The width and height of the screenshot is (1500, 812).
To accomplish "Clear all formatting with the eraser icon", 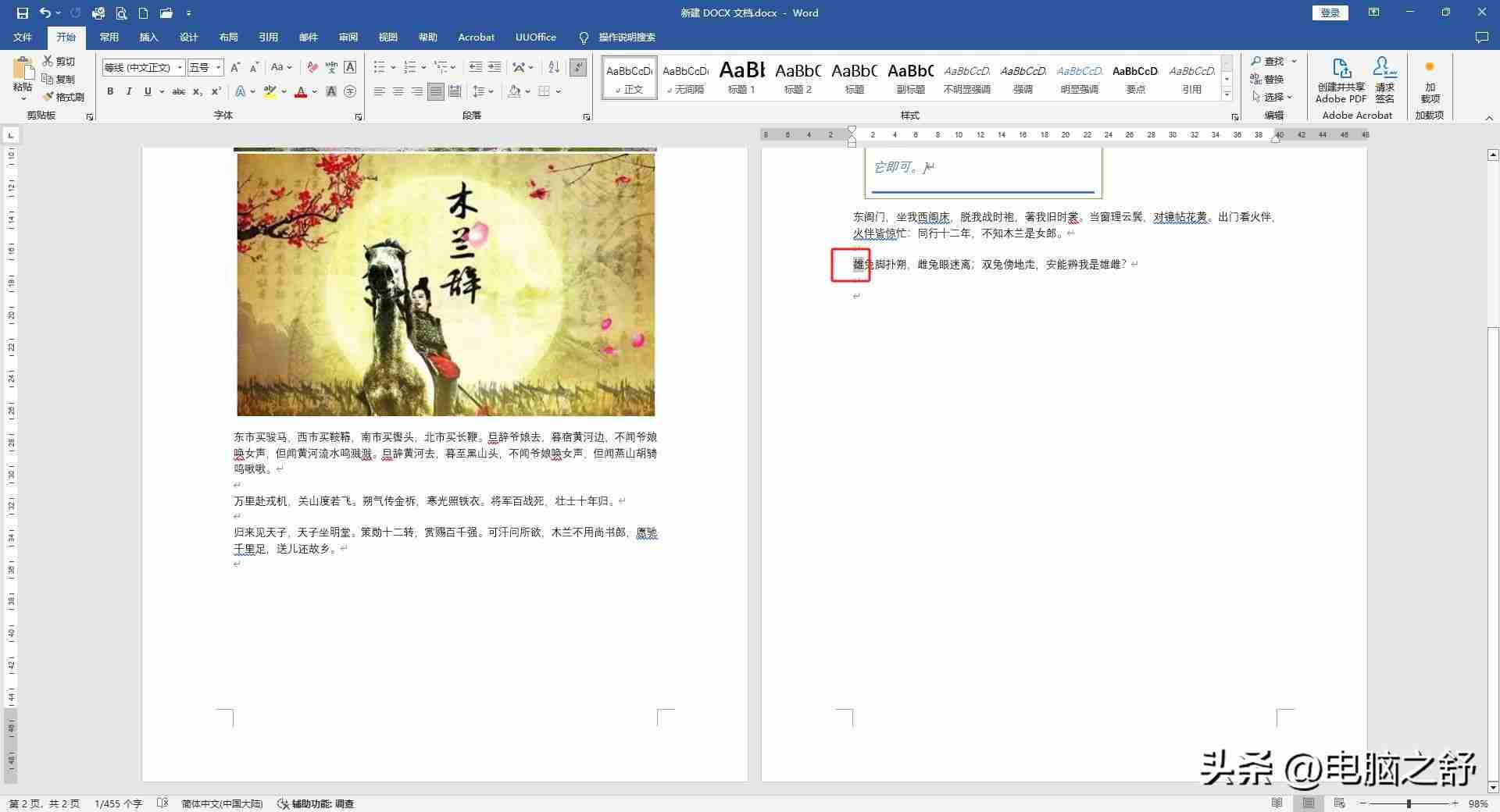I will tap(312, 67).
